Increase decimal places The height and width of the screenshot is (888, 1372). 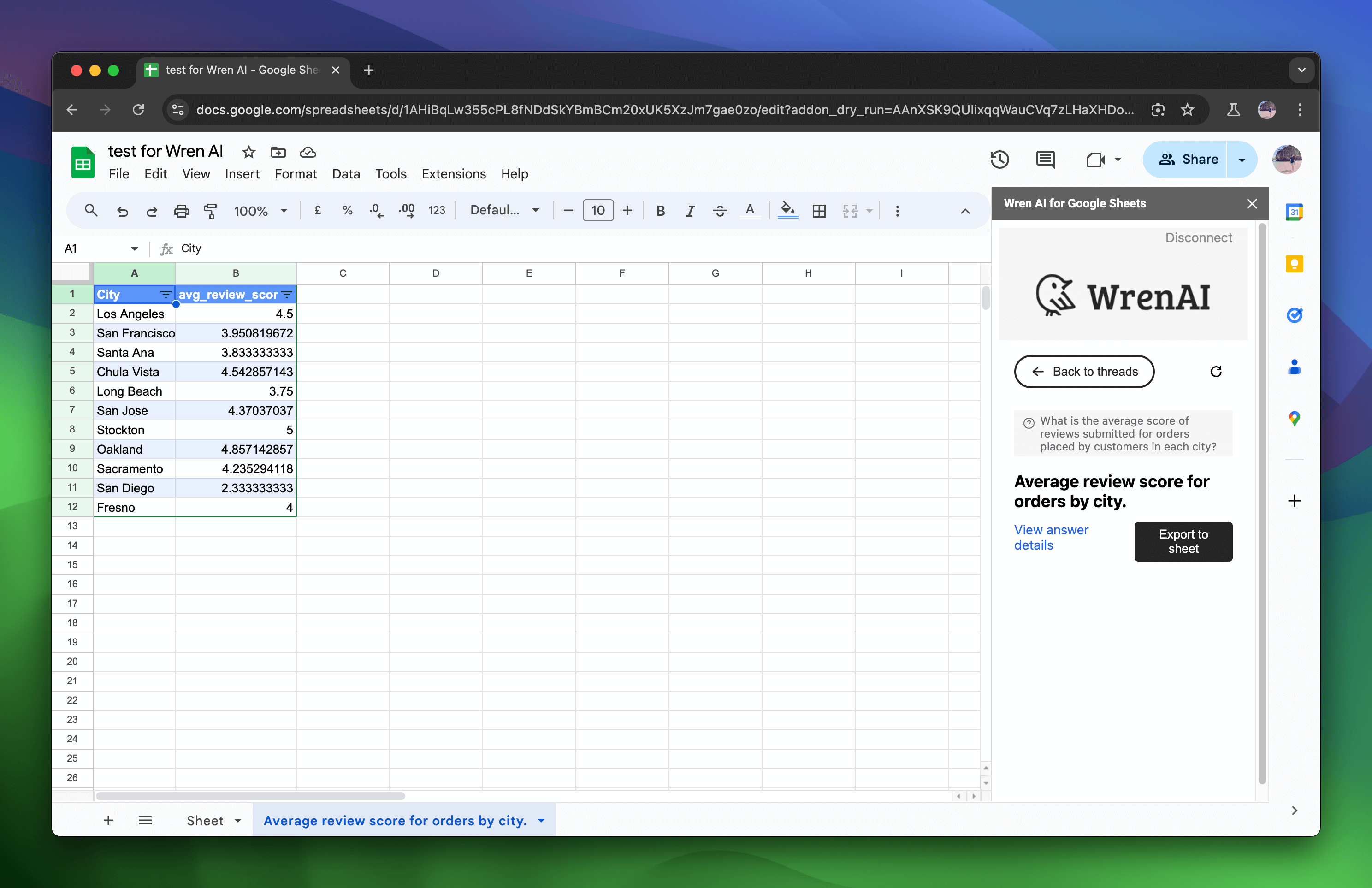pyautogui.click(x=407, y=210)
